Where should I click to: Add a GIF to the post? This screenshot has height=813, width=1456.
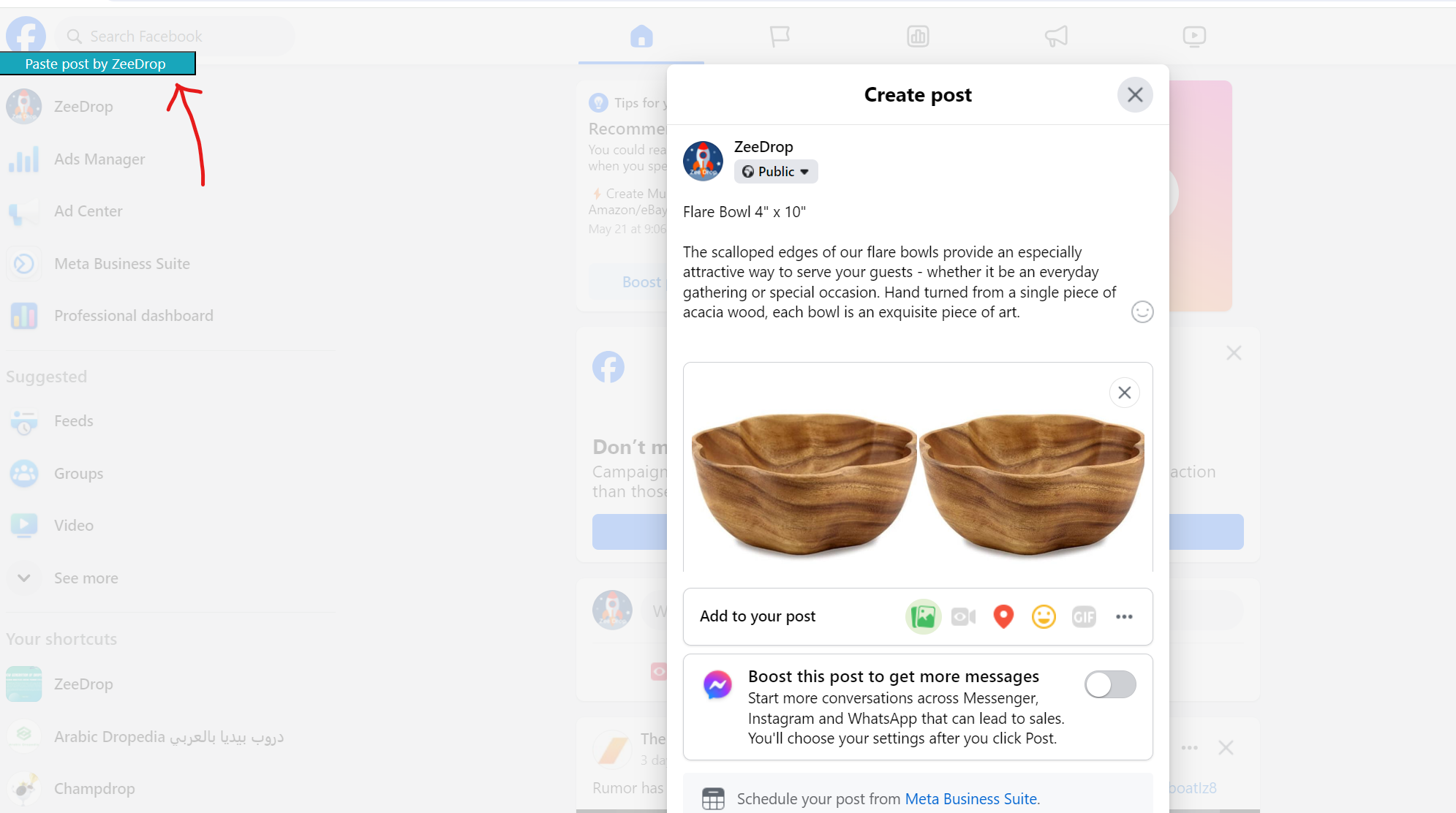1084,617
